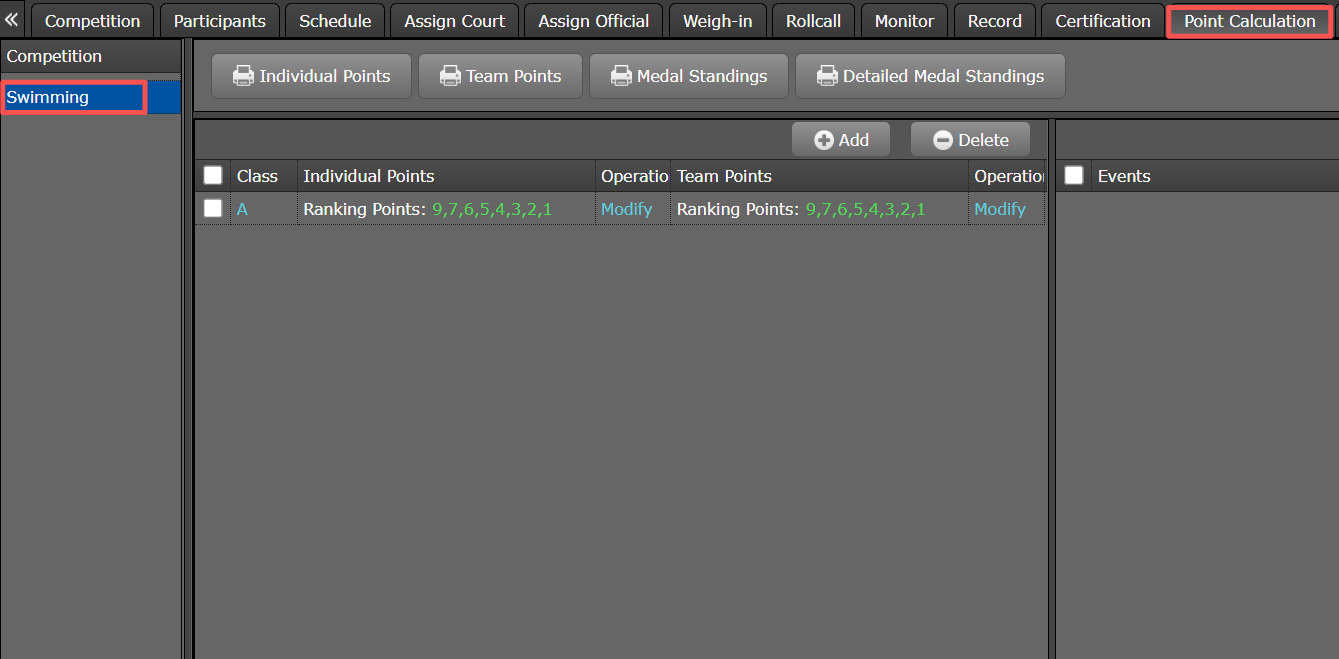Open the Rollcall tab
The height and width of the screenshot is (659, 1339).
[x=812, y=20]
